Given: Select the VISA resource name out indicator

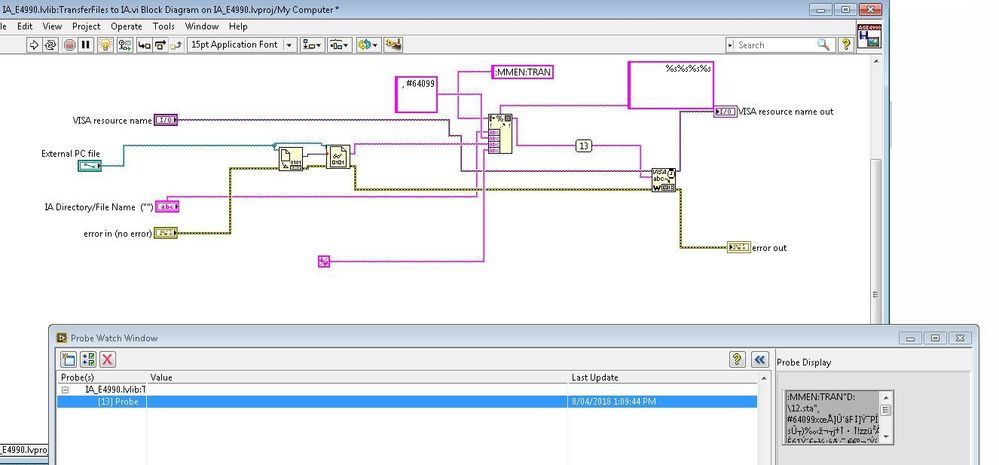Looking at the screenshot, I should click(x=726, y=111).
